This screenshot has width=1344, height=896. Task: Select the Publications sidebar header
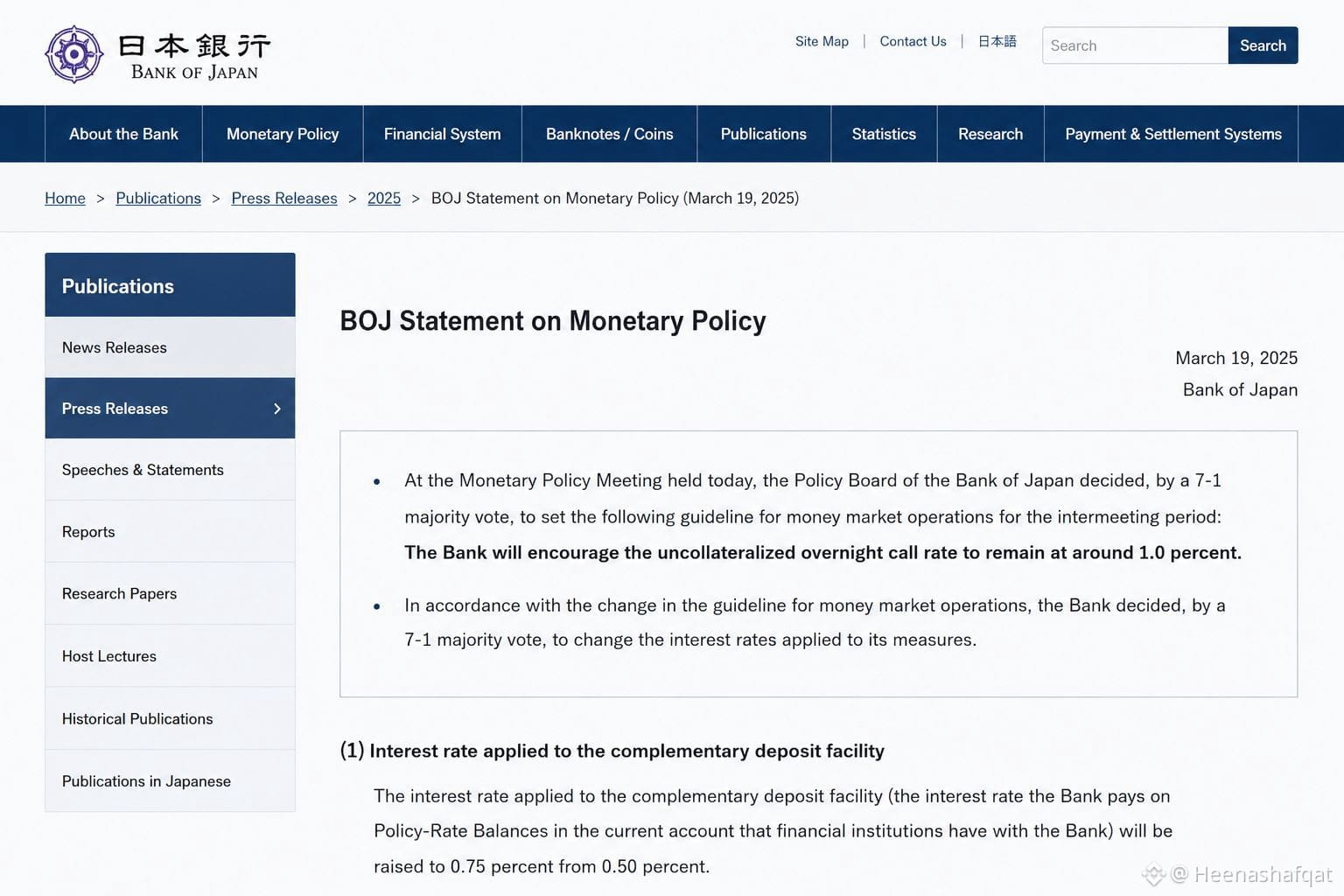click(170, 285)
